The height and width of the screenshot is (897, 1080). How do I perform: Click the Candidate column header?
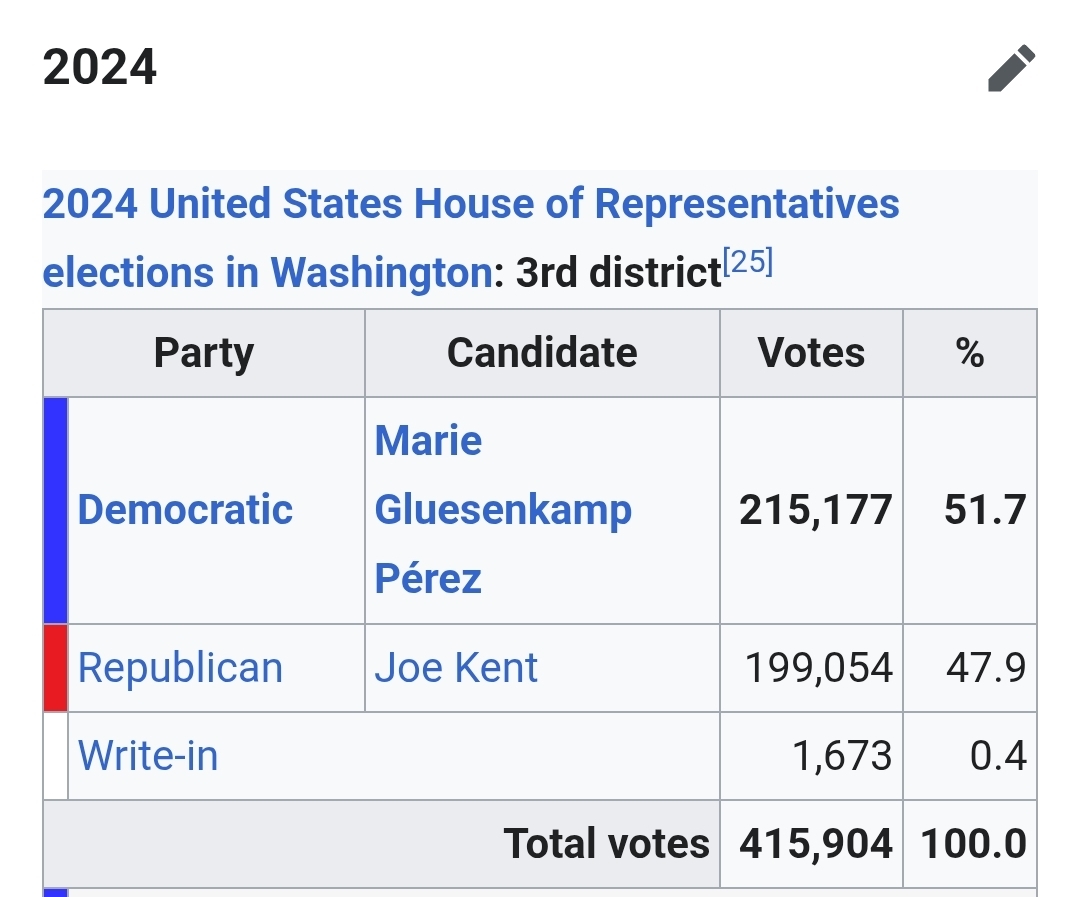click(542, 353)
